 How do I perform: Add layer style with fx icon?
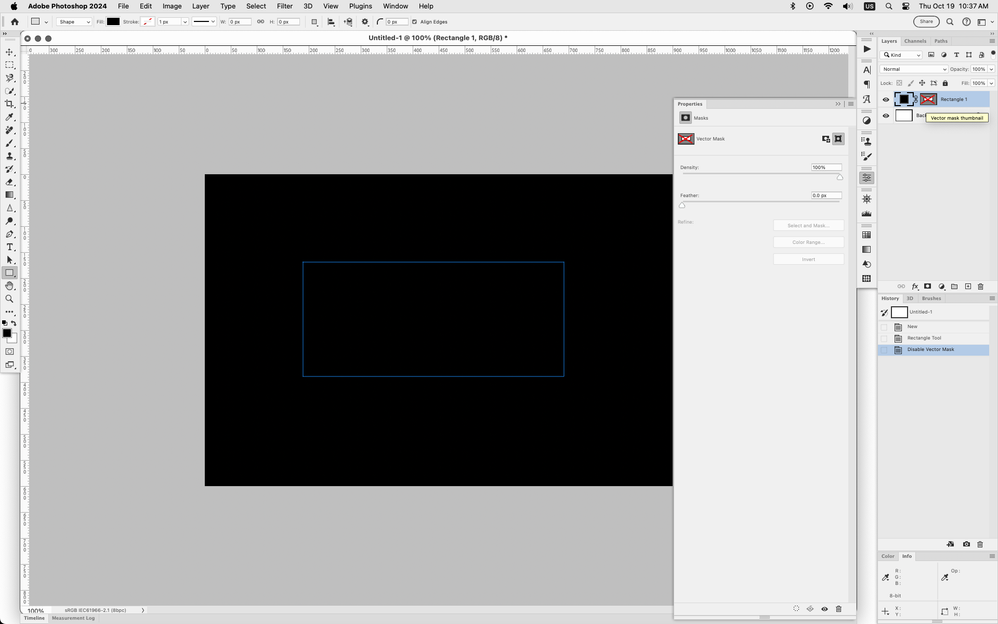(915, 287)
